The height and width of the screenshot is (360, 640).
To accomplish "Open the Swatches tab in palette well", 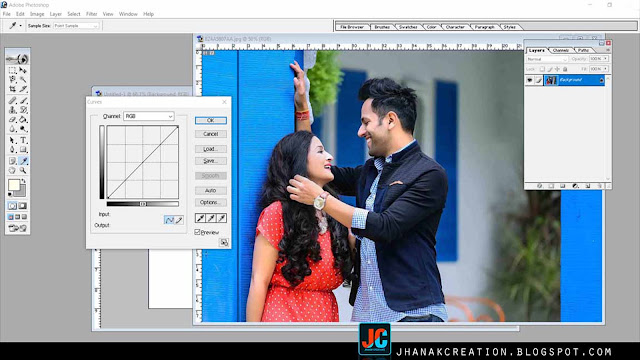I will coord(408,27).
